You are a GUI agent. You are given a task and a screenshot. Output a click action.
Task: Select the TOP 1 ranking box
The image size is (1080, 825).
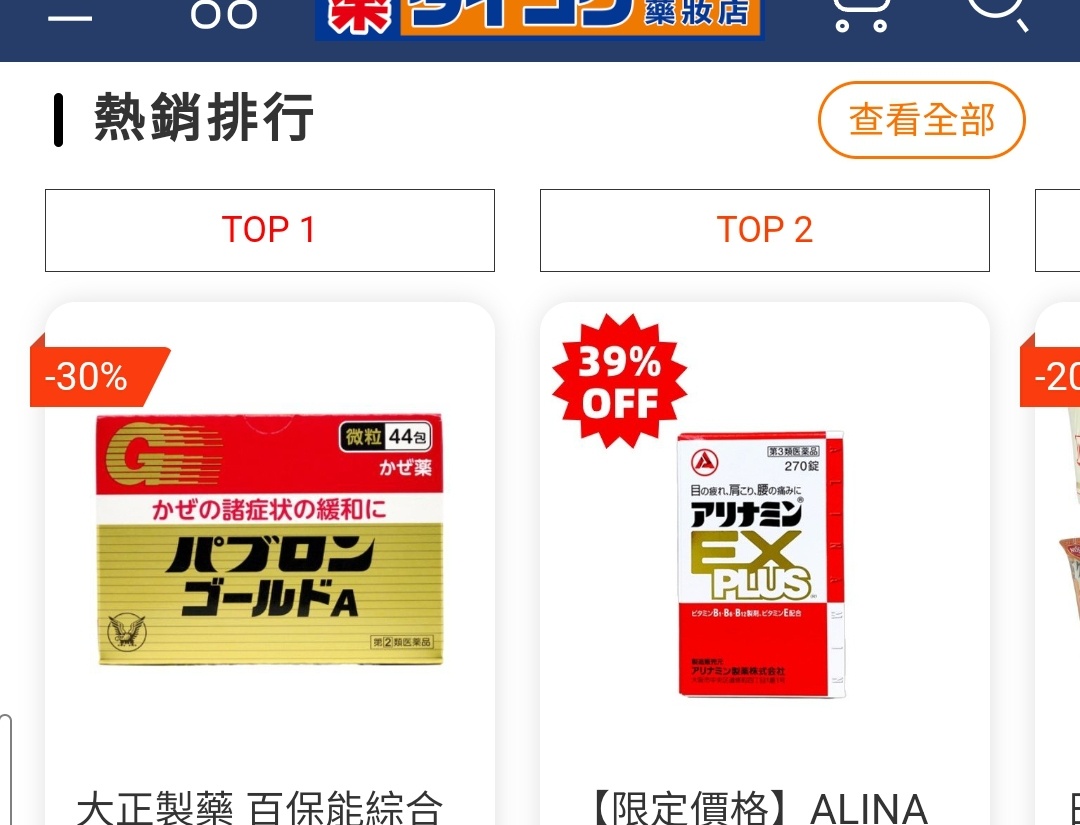click(x=270, y=230)
